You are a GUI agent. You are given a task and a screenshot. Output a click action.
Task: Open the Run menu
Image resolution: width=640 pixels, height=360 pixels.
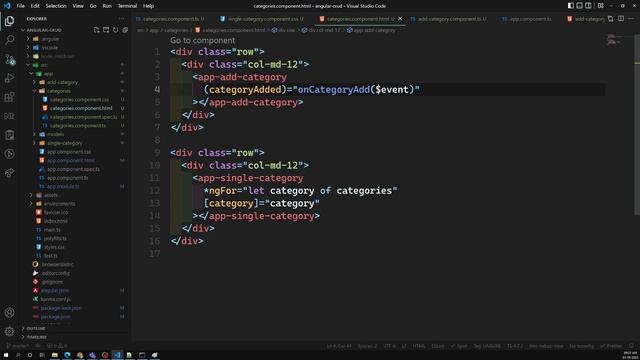(x=107, y=6)
